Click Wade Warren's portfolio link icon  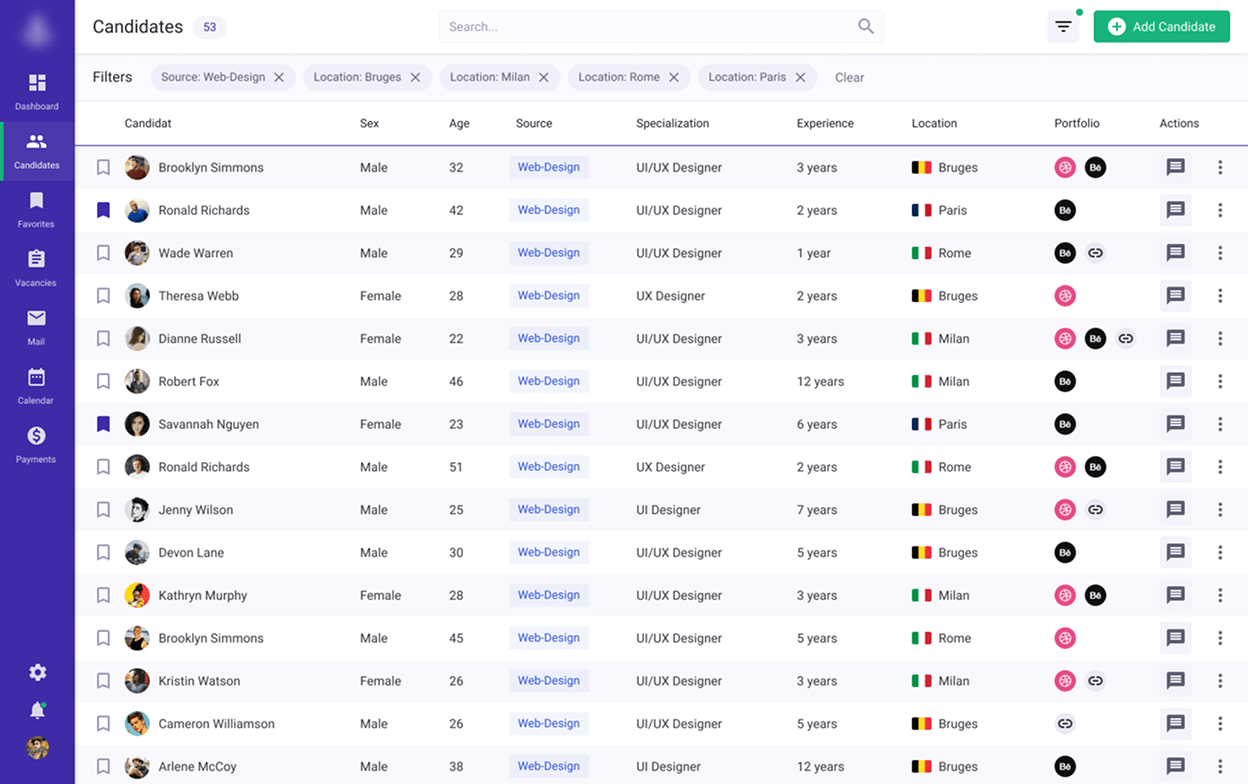click(x=1095, y=253)
